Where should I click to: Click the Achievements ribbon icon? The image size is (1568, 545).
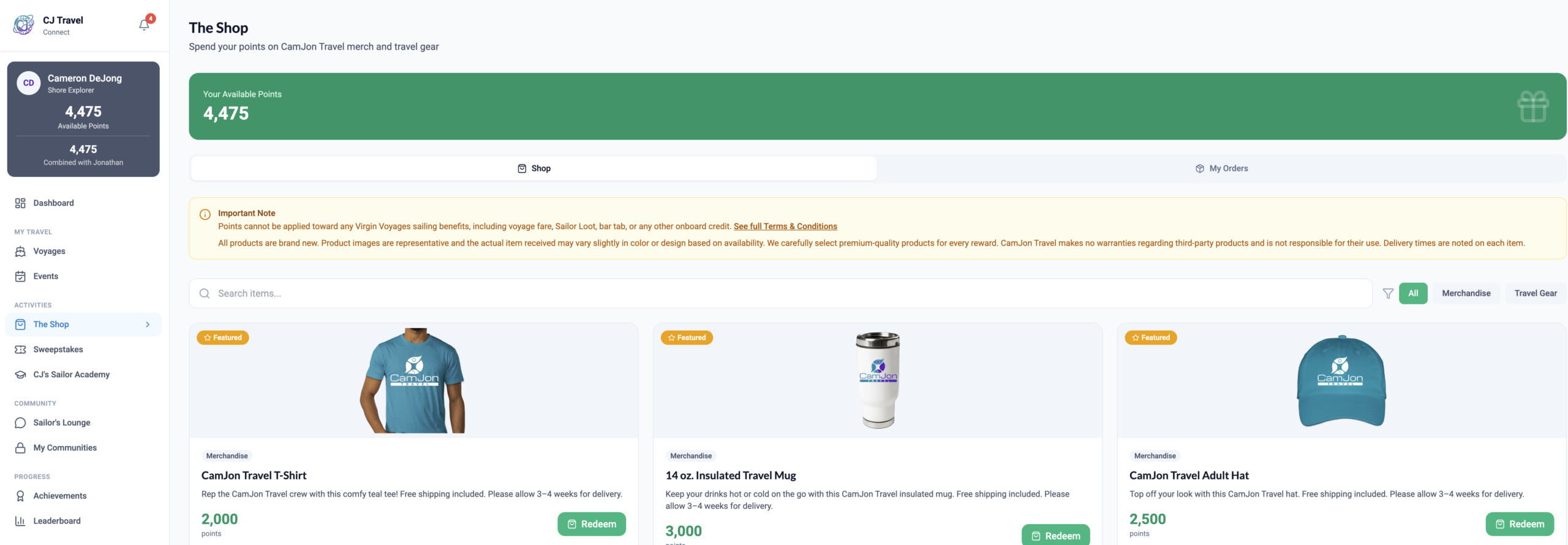click(20, 496)
